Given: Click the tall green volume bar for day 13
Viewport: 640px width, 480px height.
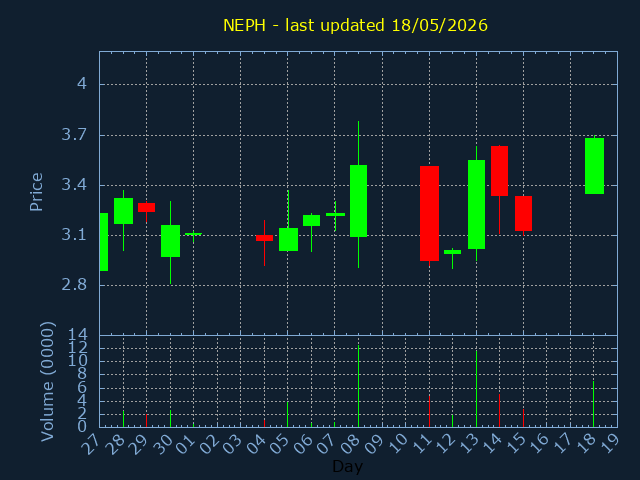Looking at the screenshot, I should (476, 389).
